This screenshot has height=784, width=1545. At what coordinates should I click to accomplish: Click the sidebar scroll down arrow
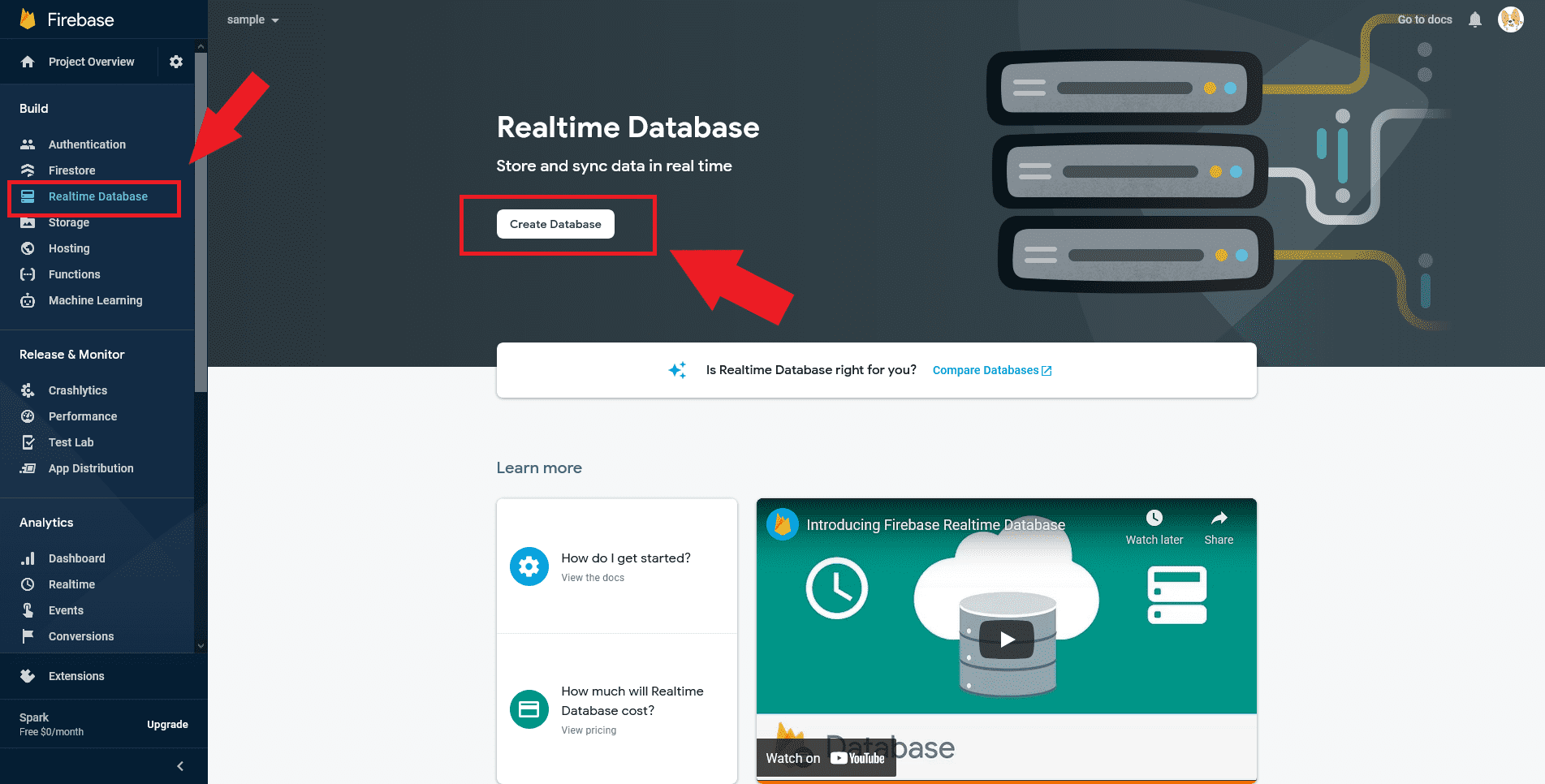[x=201, y=646]
